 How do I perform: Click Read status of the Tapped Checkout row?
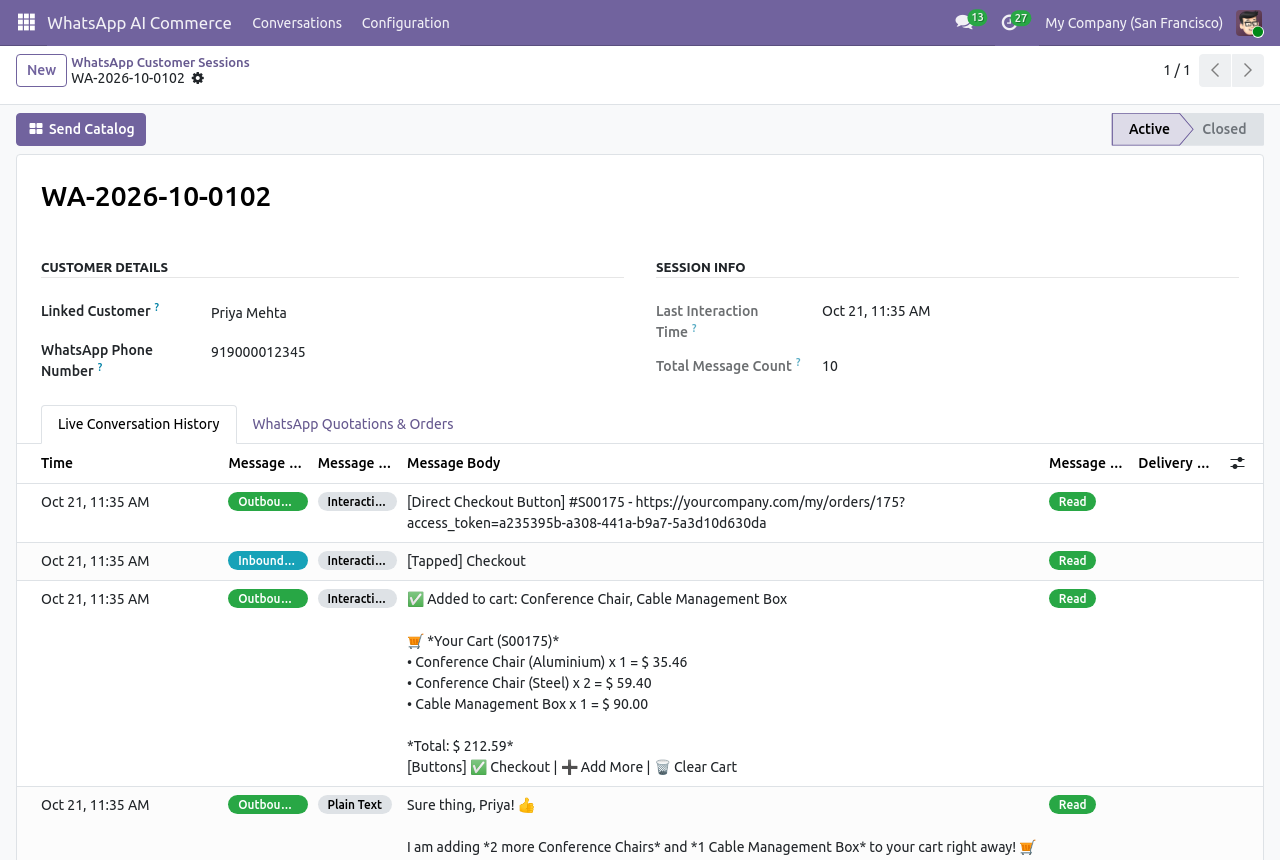tap(1072, 561)
